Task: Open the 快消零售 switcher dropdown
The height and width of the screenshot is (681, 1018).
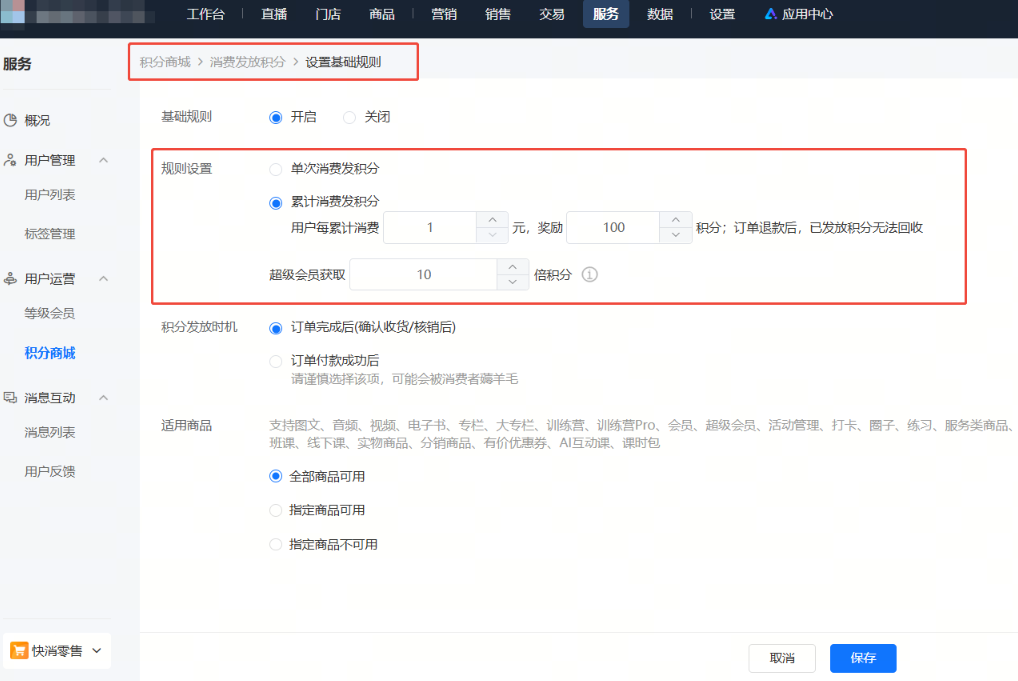Action: [97, 650]
